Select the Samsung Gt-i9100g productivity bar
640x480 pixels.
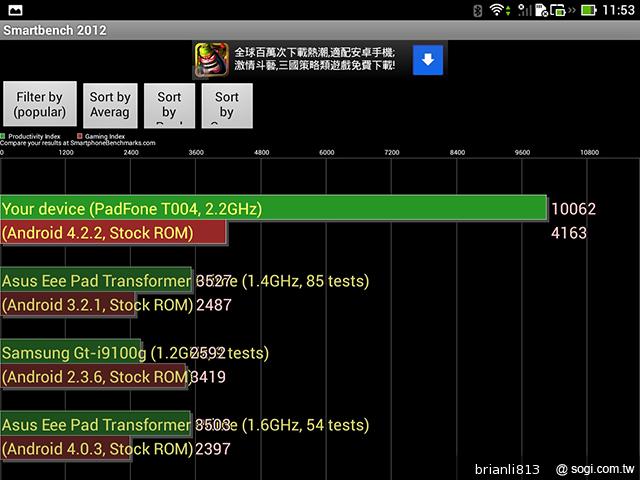click(70, 352)
